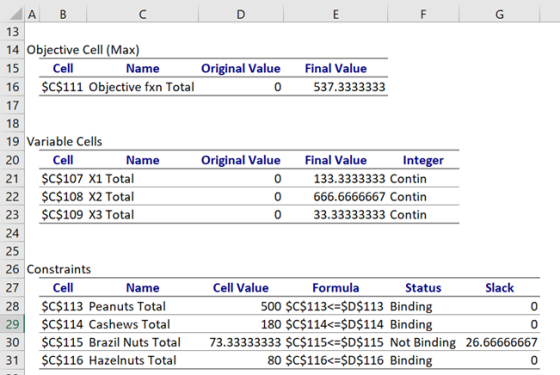Screen dimensions: 560x375
Task: Select column D header
Action: [241, 14]
